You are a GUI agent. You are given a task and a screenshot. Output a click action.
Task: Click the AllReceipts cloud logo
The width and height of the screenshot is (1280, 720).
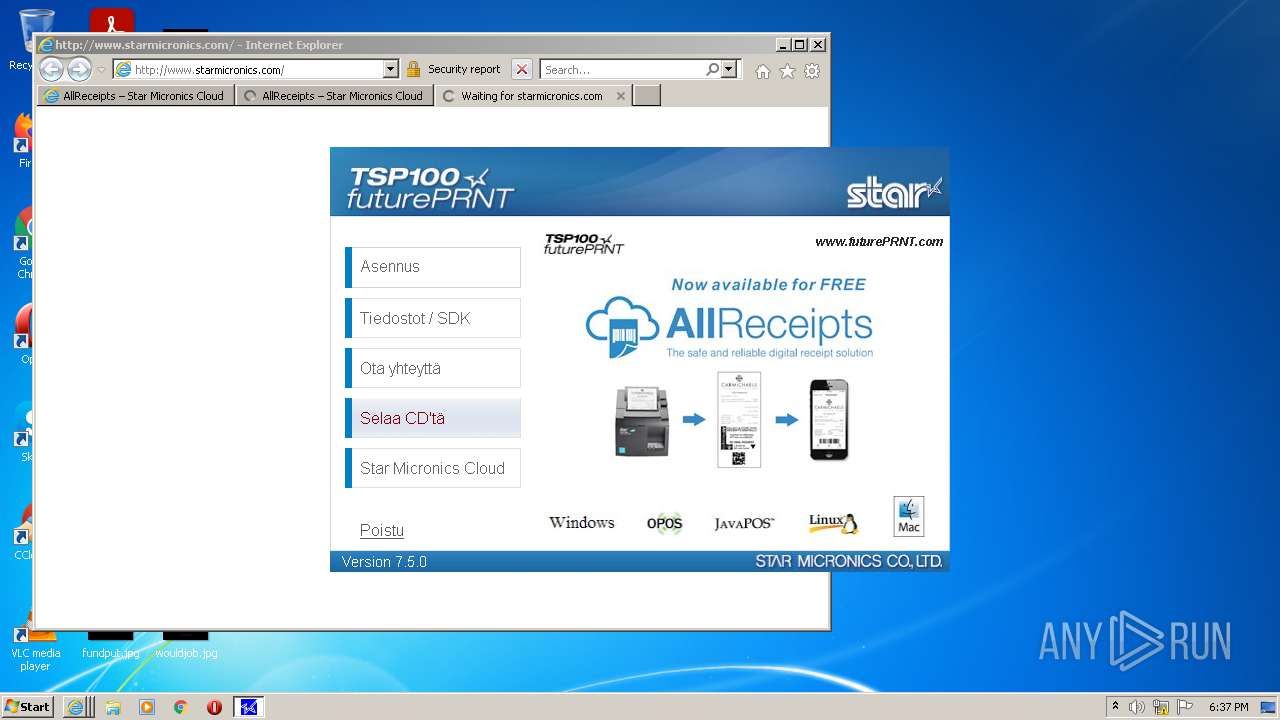pyautogui.click(x=729, y=327)
